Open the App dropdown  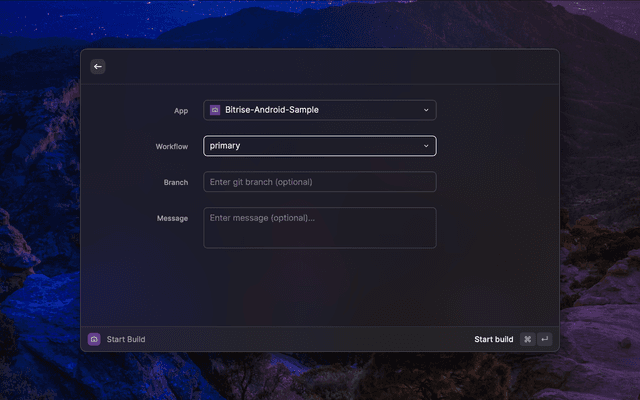point(319,110)
